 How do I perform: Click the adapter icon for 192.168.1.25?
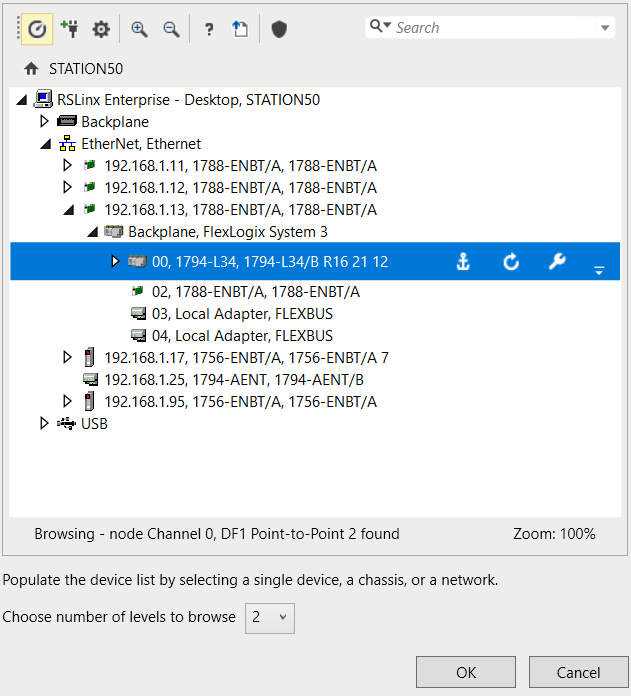91,380
